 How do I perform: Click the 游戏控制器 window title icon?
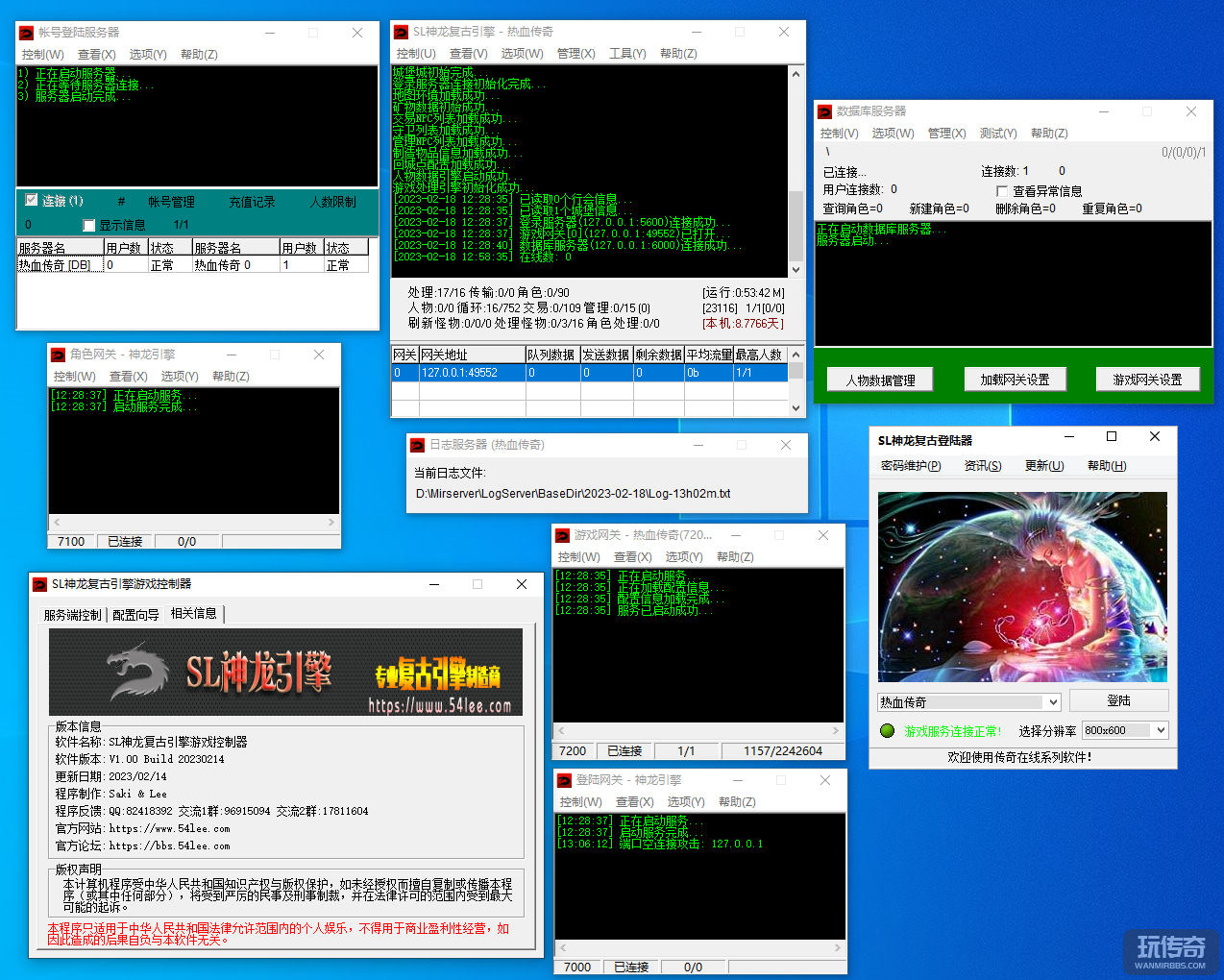(x=40, y=584)
